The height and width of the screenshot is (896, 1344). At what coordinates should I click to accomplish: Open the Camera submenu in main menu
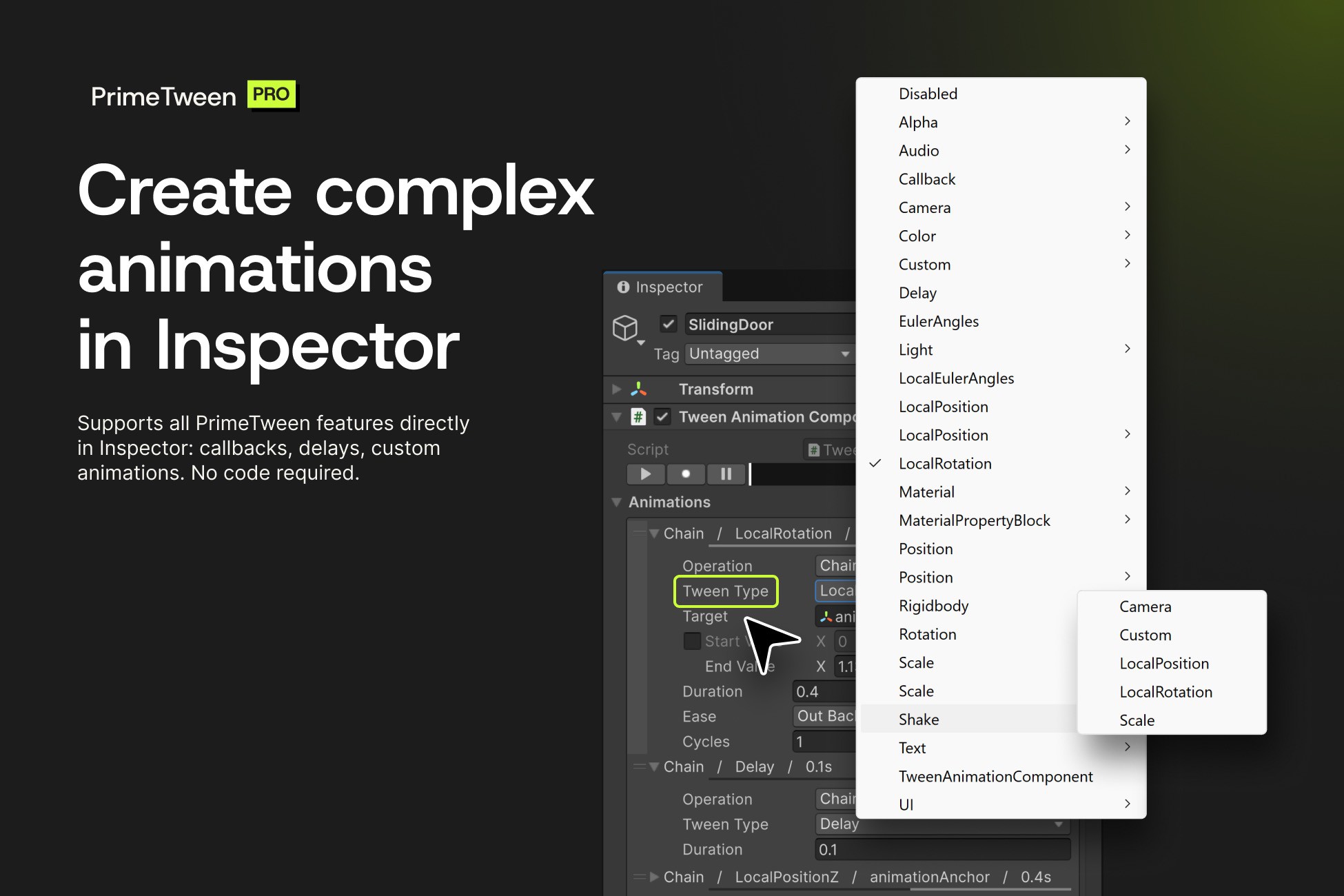[1001, 207]
